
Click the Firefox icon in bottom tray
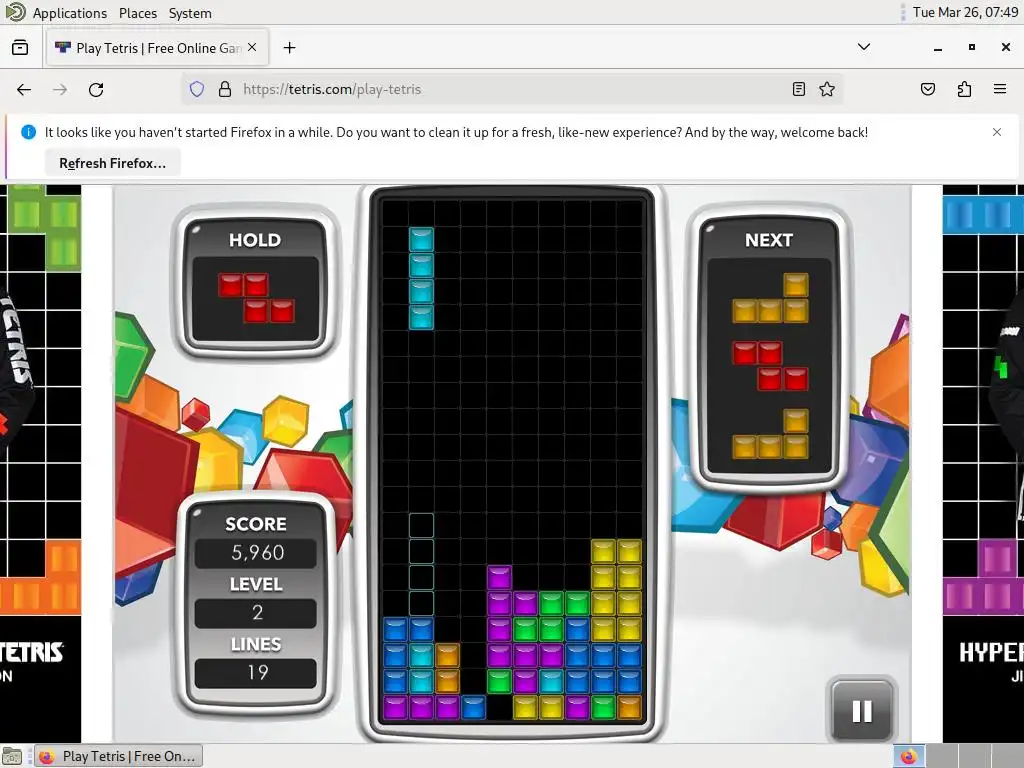click(x=908, y=756)
